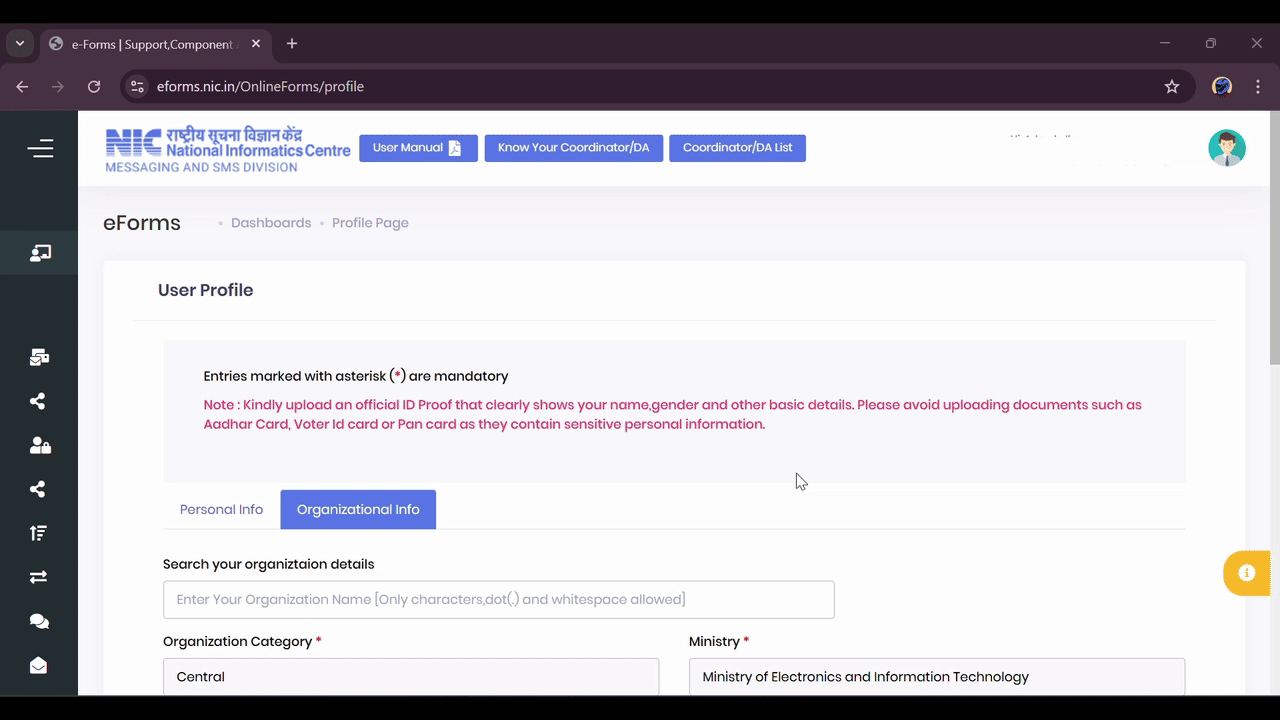Open the Organization Category dropdown showing Central

point(410,676)
